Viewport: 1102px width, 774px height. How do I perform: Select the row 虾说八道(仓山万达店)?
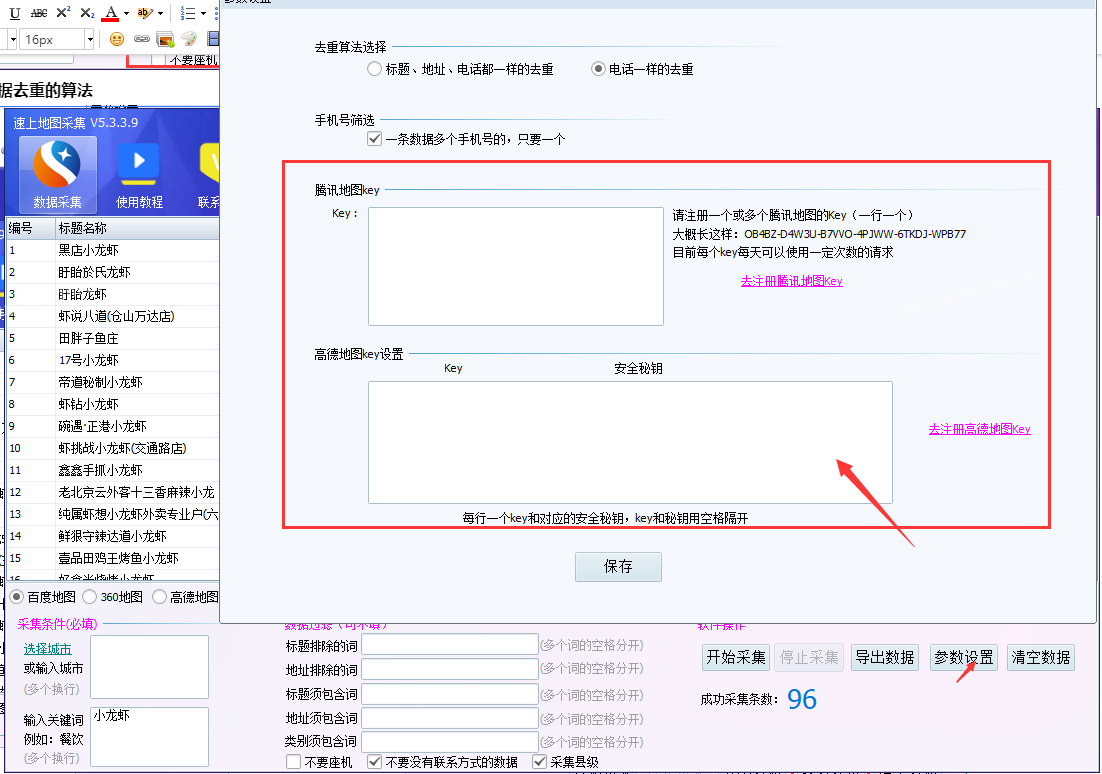(112, 316)
